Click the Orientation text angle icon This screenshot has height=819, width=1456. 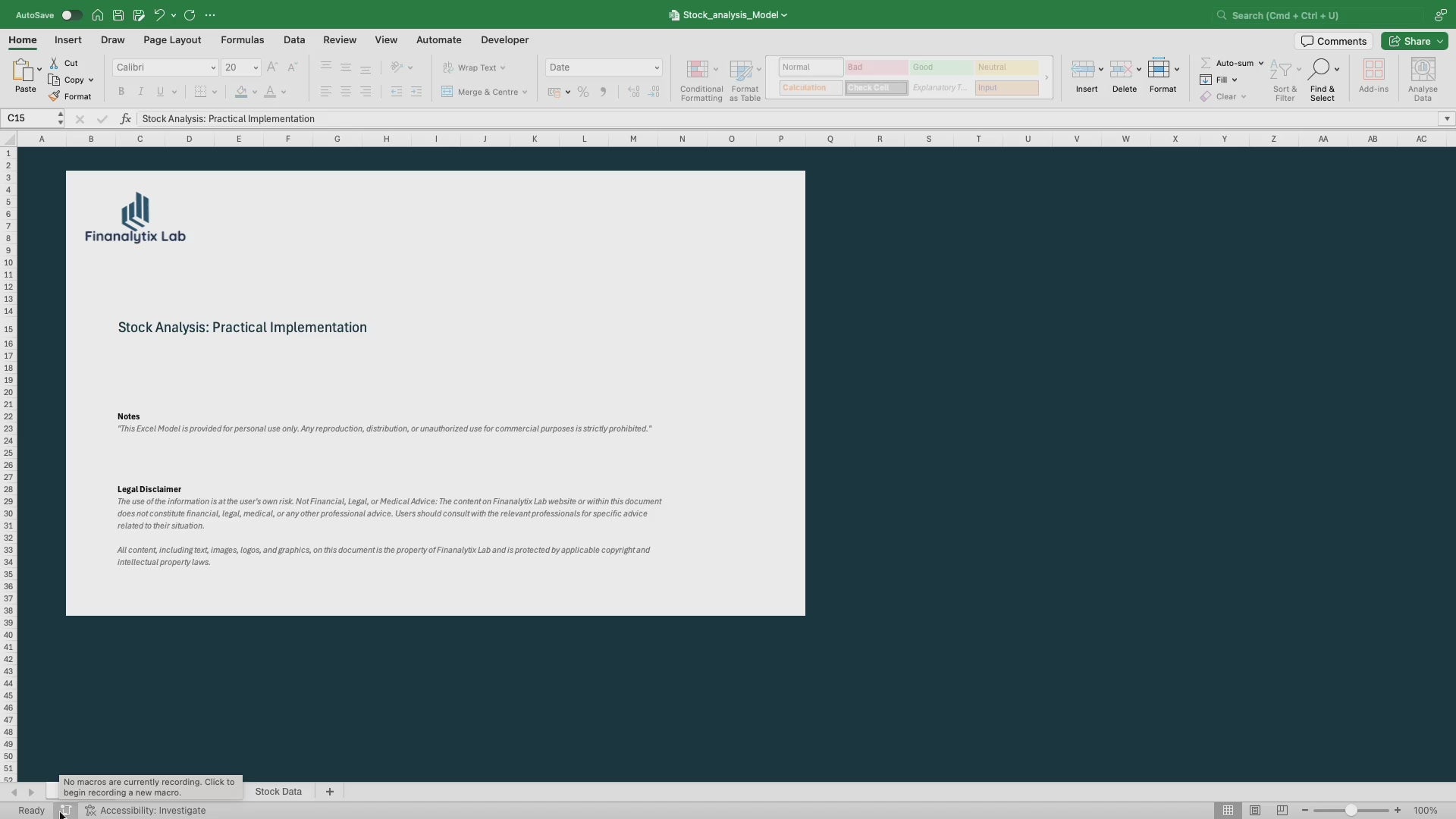tap(397, 67)
